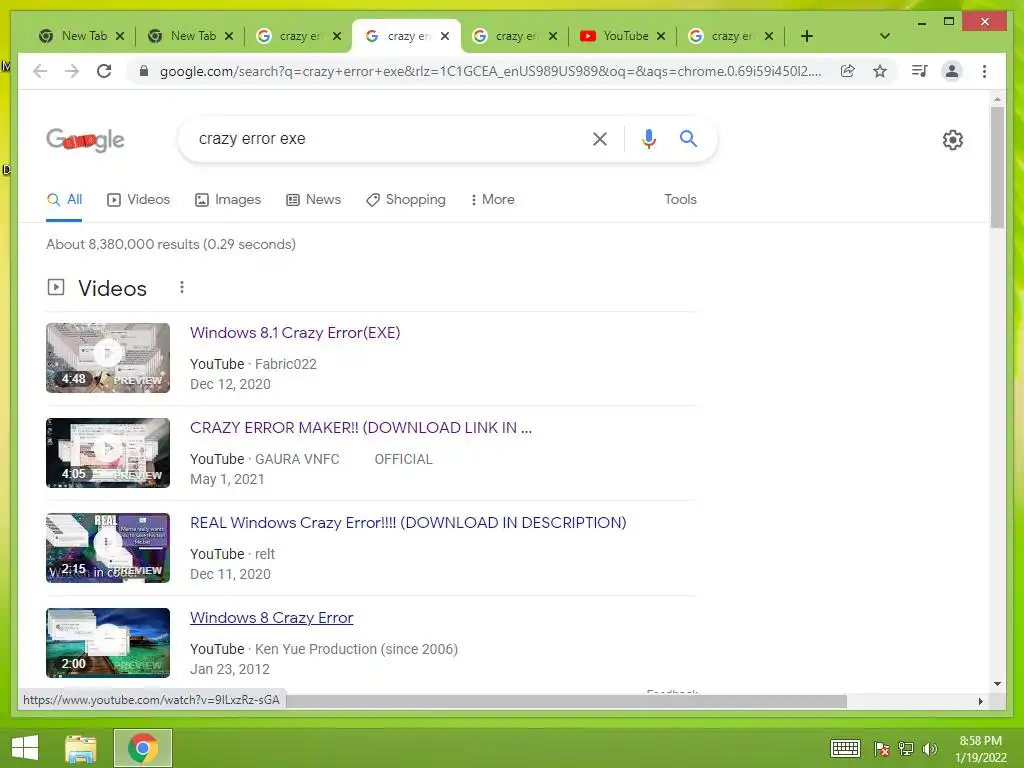1024x768 pixels.
Task: Select the Images search filter
Action: pos(228,200)
